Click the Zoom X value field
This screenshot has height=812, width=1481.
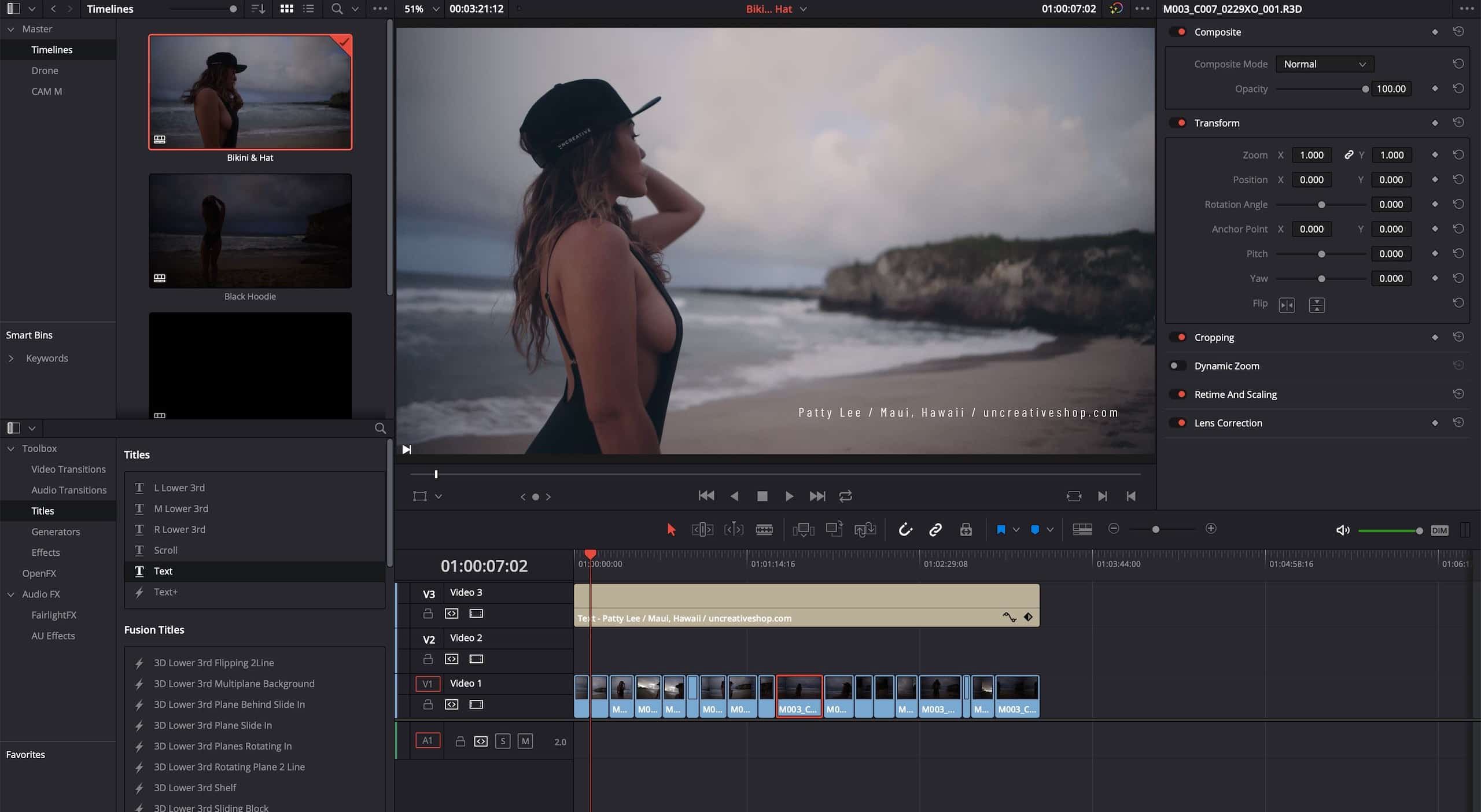1311,155
